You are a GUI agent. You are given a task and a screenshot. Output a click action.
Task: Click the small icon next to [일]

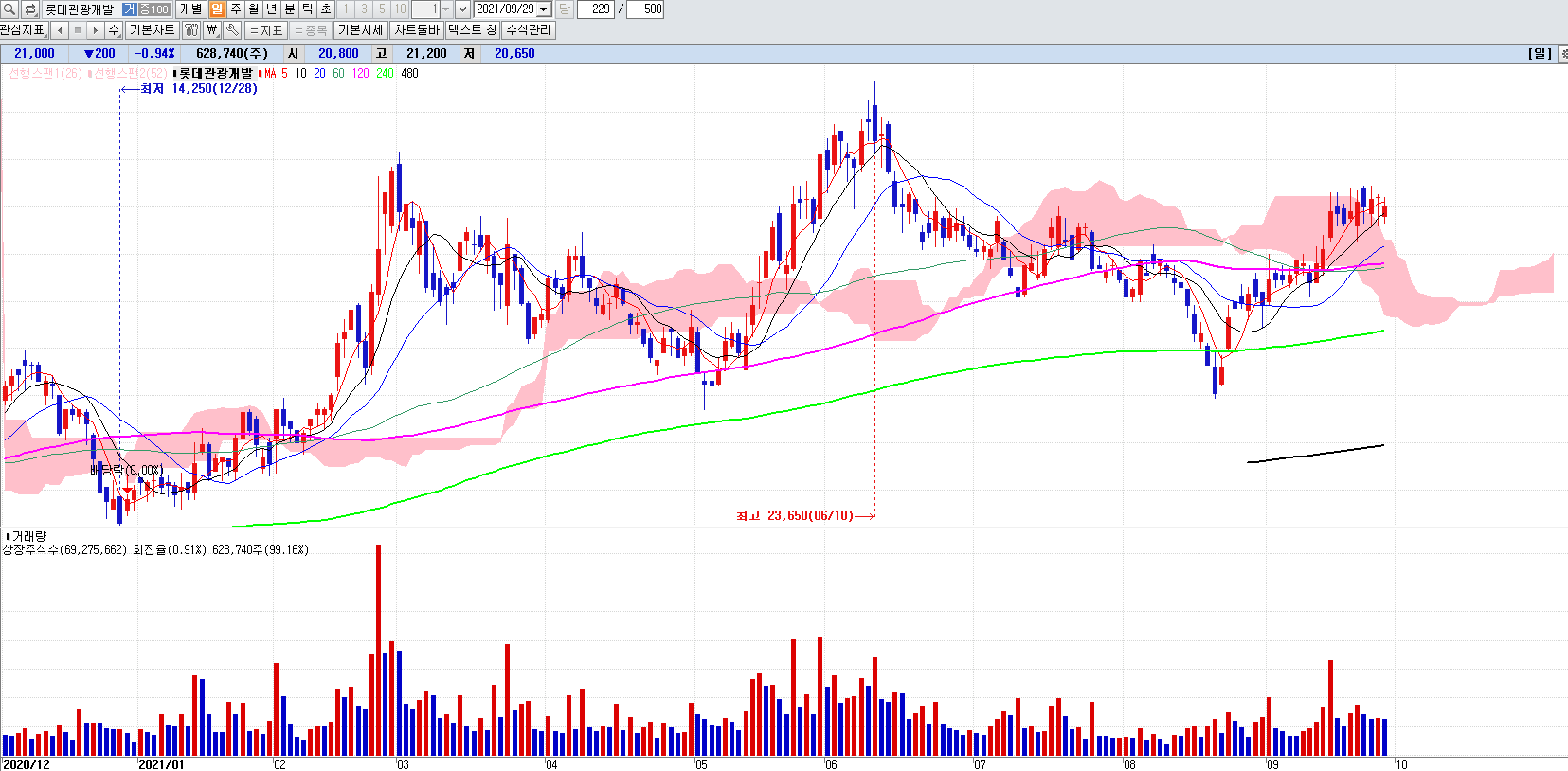click(1563, 54)
